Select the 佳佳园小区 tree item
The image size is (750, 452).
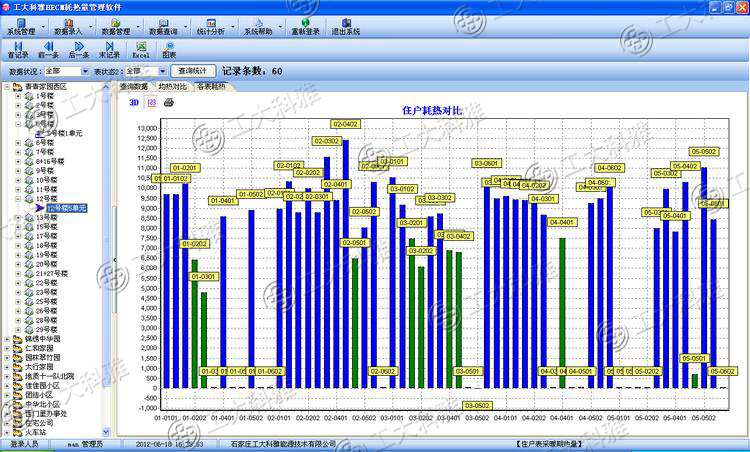[43, 386]
